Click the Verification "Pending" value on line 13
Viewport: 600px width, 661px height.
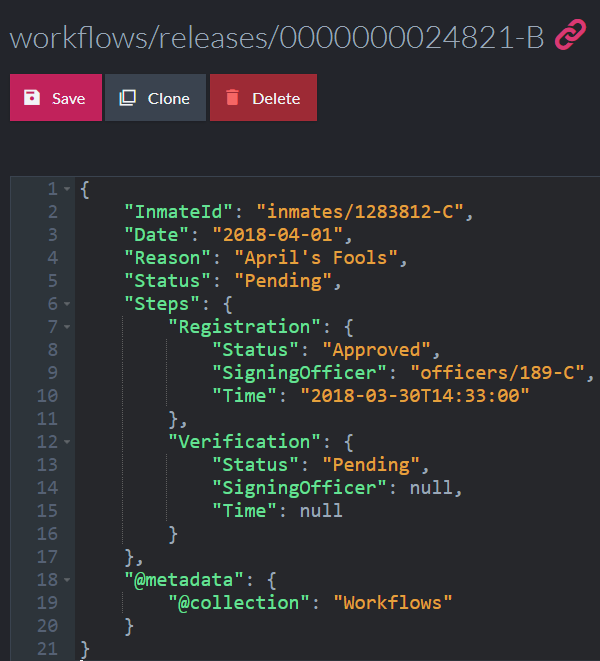[371, 465]
